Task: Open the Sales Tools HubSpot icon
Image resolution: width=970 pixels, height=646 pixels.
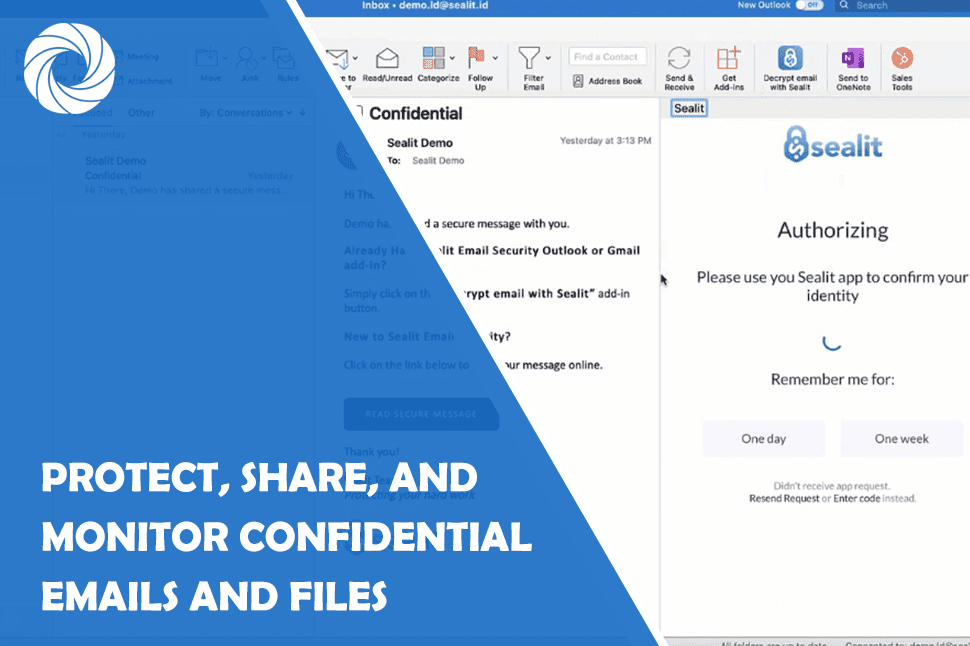Action: tap(902, 58)
